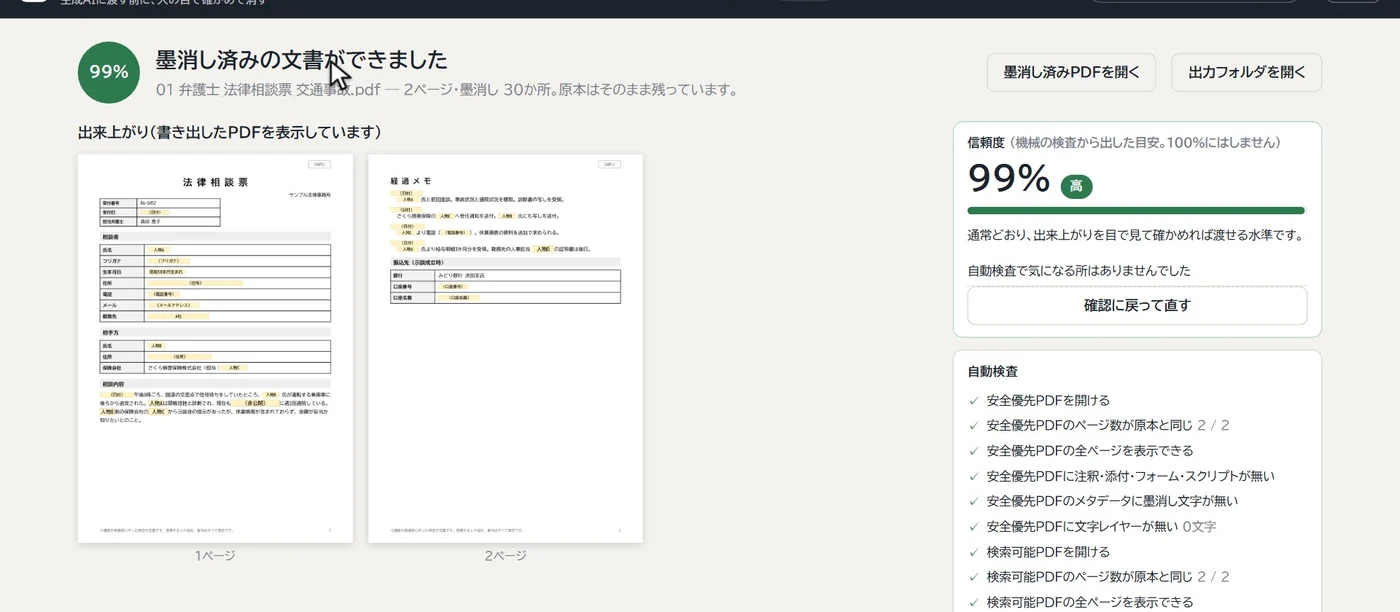This screenshot has height=612, width=1400.
Task: Click the 2 / 2 value in the 検索可能PDF page-count row
Action: click(1213, 577)
